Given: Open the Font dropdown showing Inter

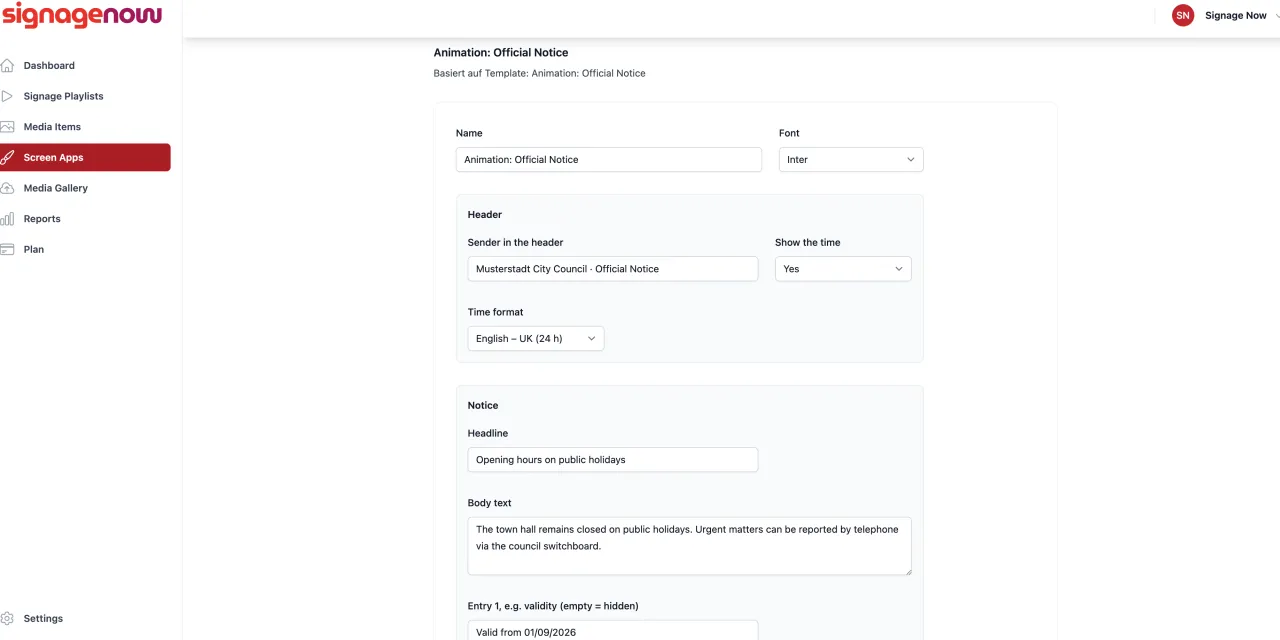Looking at the screenshot, I should click(851, 160).
